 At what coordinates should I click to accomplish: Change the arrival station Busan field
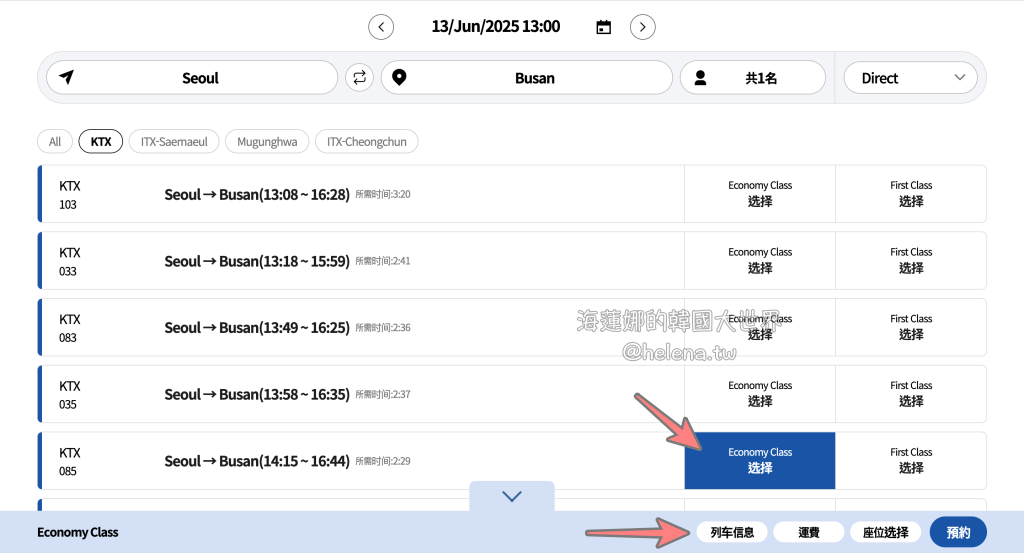pos(527,78)
